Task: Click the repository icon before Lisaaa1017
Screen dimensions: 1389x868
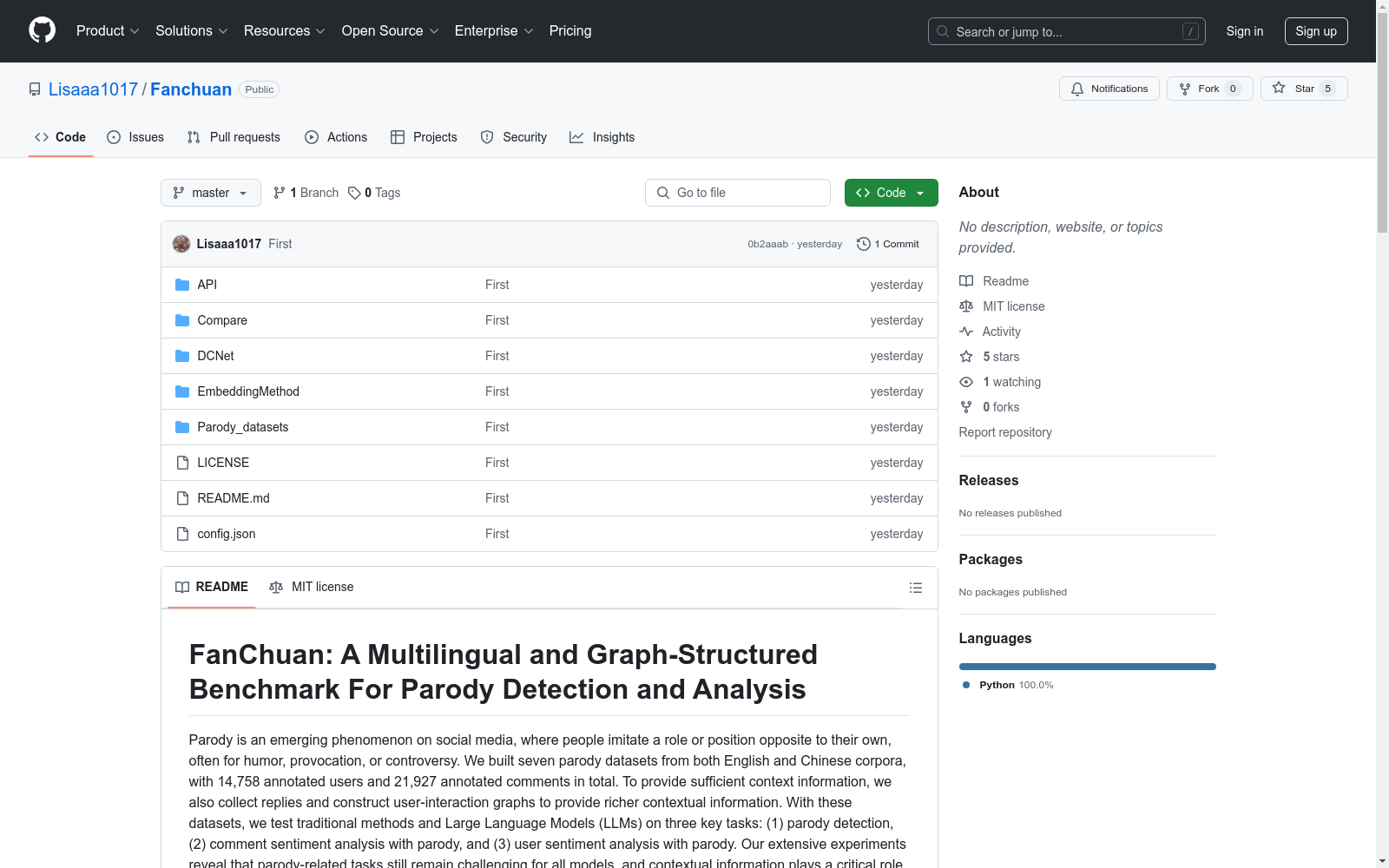Action: click(35, 89)
